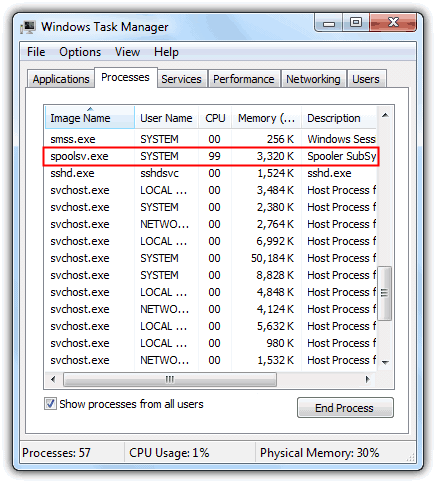Open the View menu

click(x=127, y=52)
